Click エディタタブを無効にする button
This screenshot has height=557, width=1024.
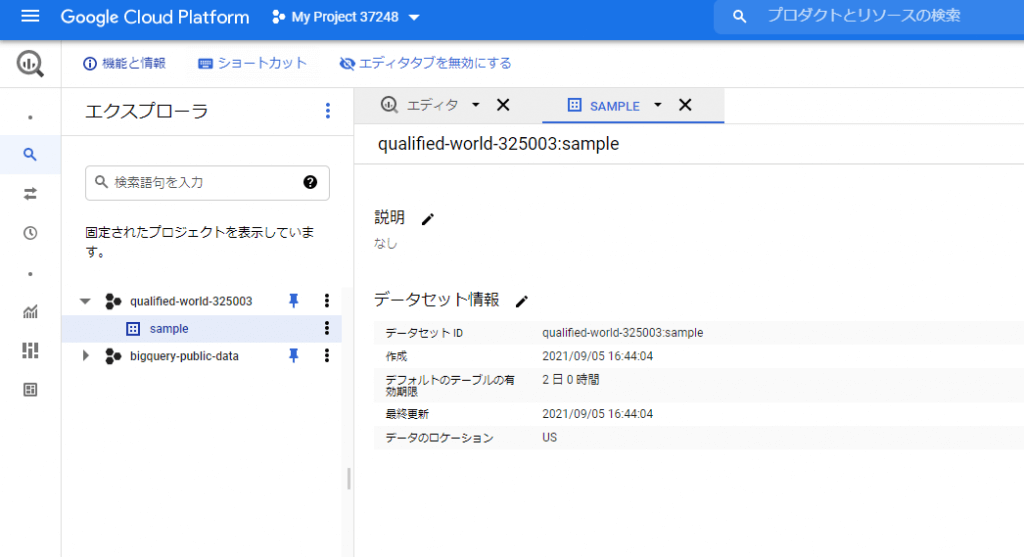[425, 63]
